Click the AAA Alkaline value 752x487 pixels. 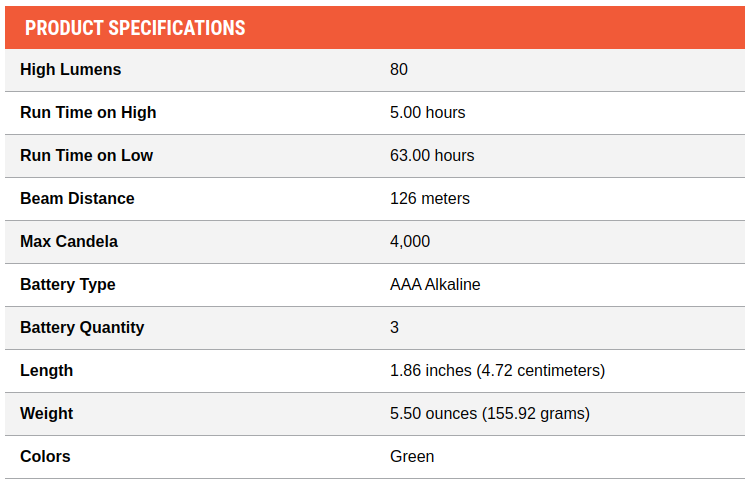[435, 285]
